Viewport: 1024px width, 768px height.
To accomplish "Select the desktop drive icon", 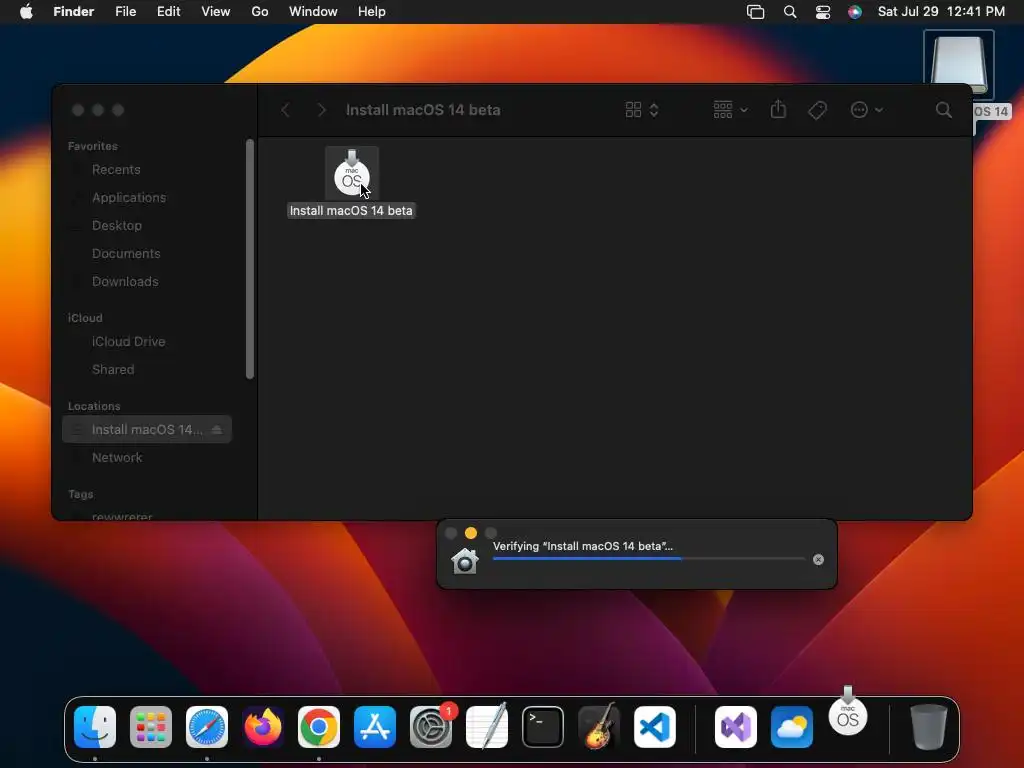I will click(x=959, y=63).
